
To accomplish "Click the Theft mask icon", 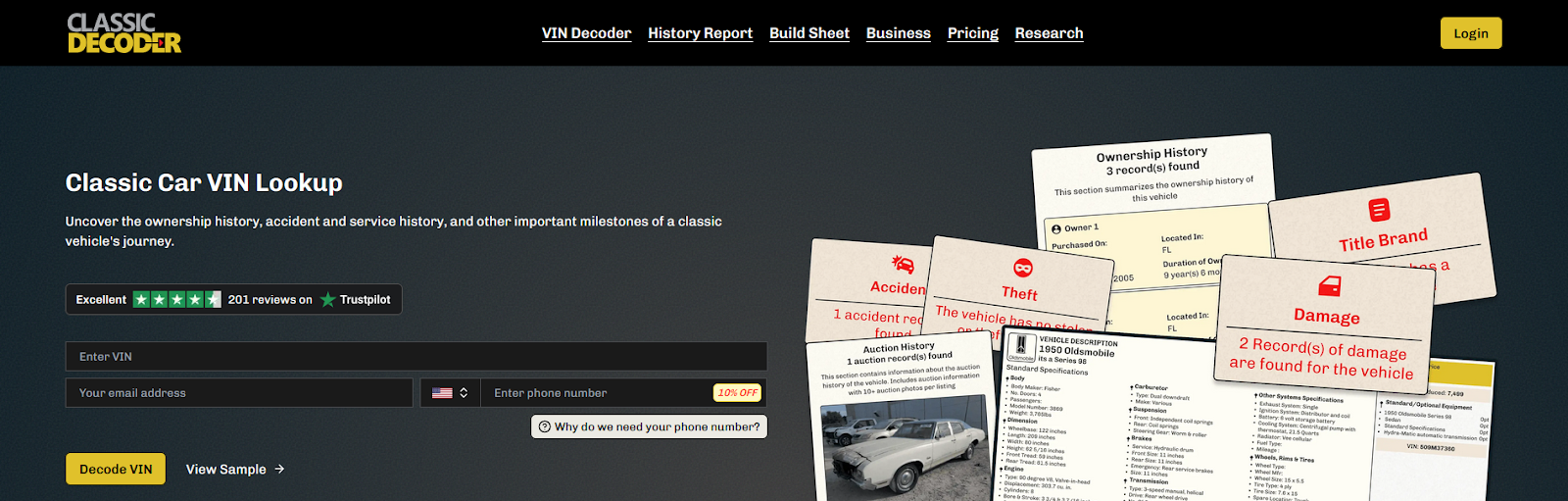I will click(x=1023, y=268).
